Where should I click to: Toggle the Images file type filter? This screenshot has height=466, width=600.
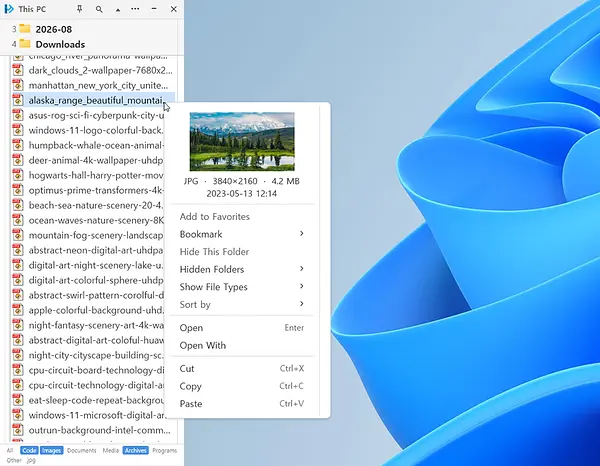click(51, 450)
